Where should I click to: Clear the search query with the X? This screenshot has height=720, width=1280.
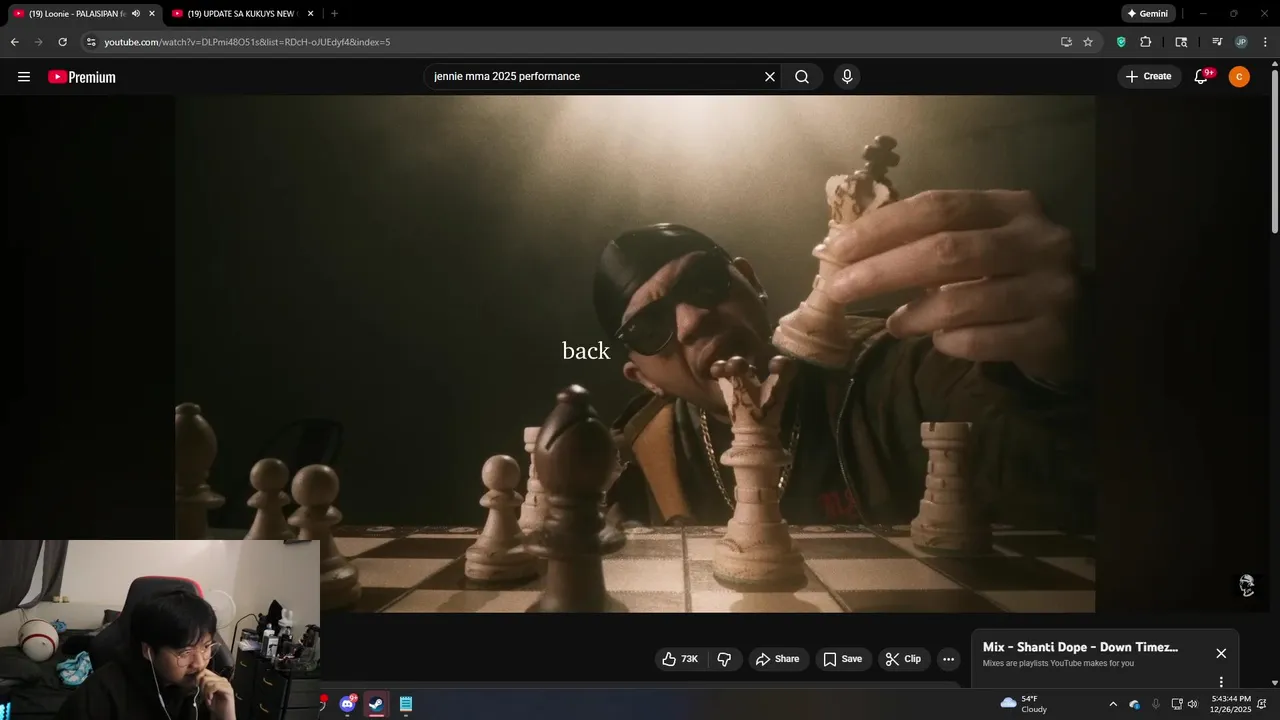pyautogui.click(x=770, y=77)
